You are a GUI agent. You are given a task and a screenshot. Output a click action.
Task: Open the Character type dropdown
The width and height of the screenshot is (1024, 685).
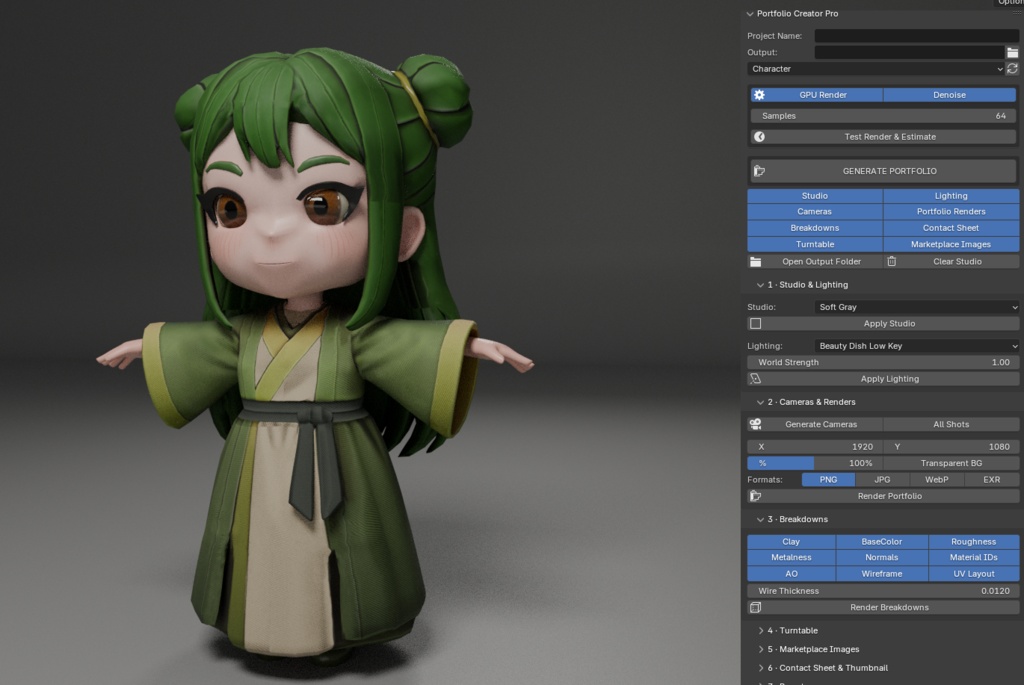pyautogui.click(x=876, y=69)
